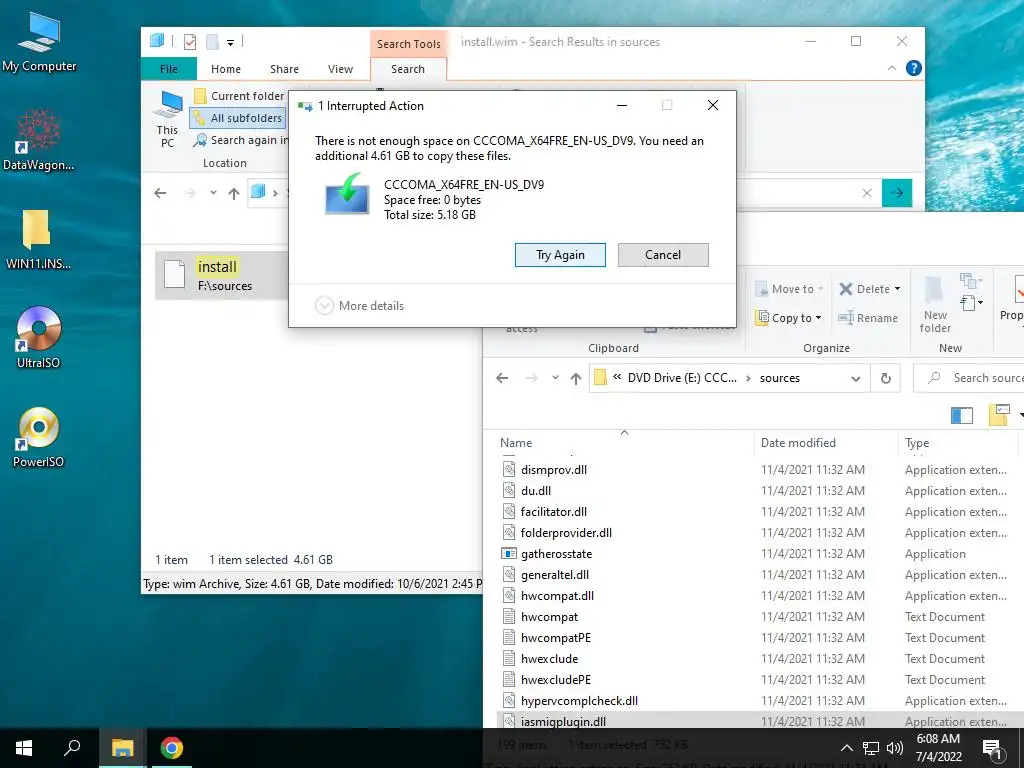Click Search Tools contextual tab header
Image resolution: width=1024 pixels, height=768 pixels.
click(408, 44)
